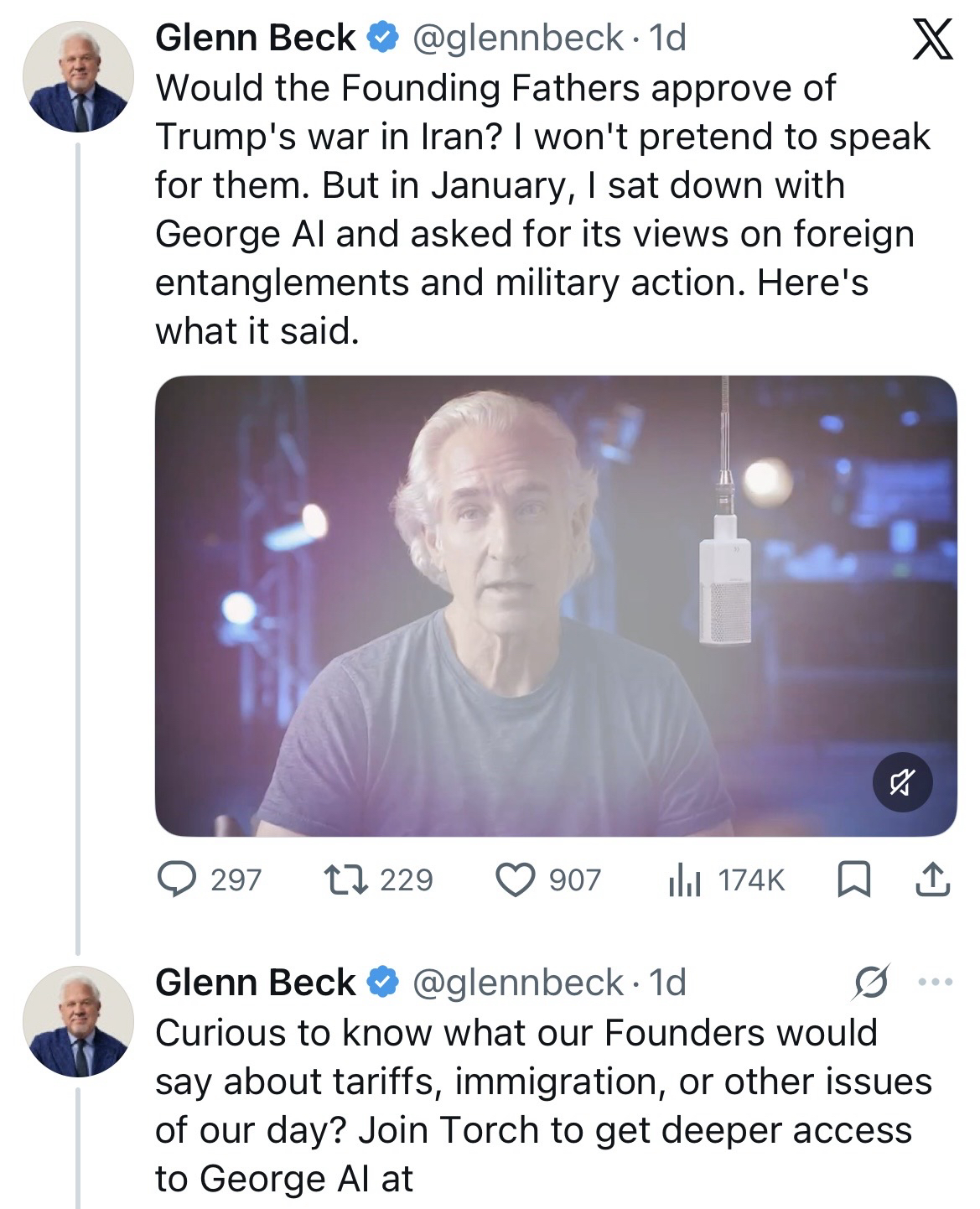
Task: Play the George AI video thumbnail
Action: (555, 605)
